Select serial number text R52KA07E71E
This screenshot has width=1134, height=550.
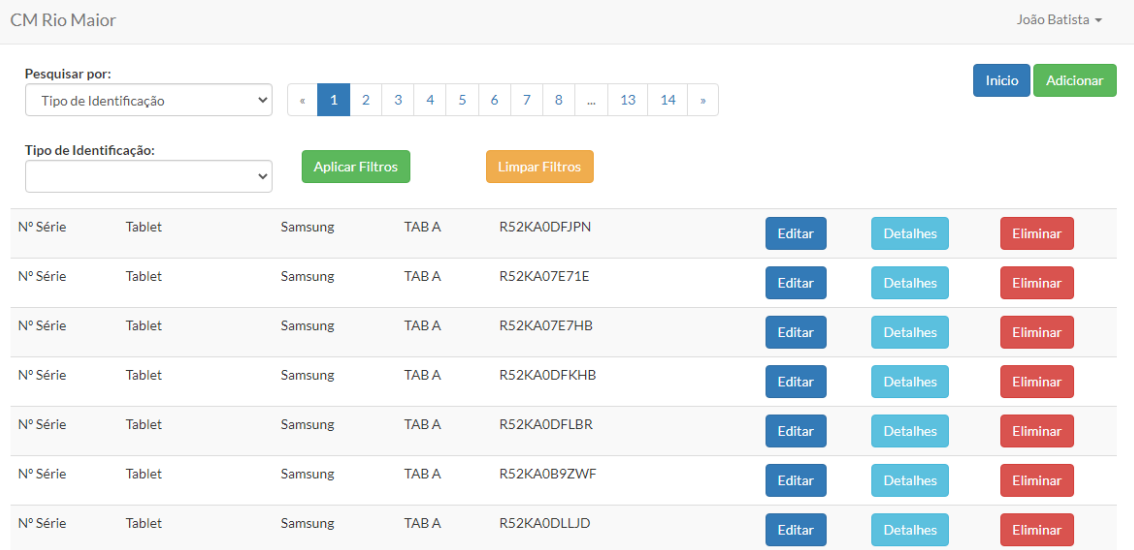pos(544,276)
